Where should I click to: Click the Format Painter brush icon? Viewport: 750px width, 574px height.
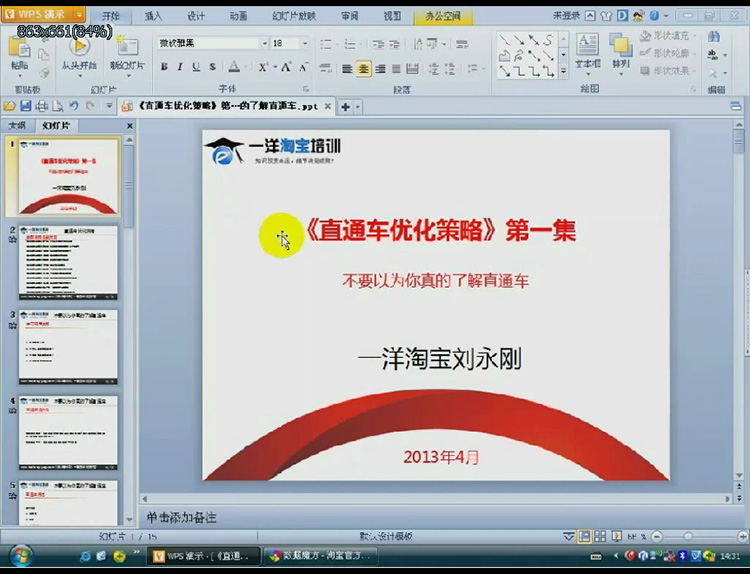[x=44, y=72]
